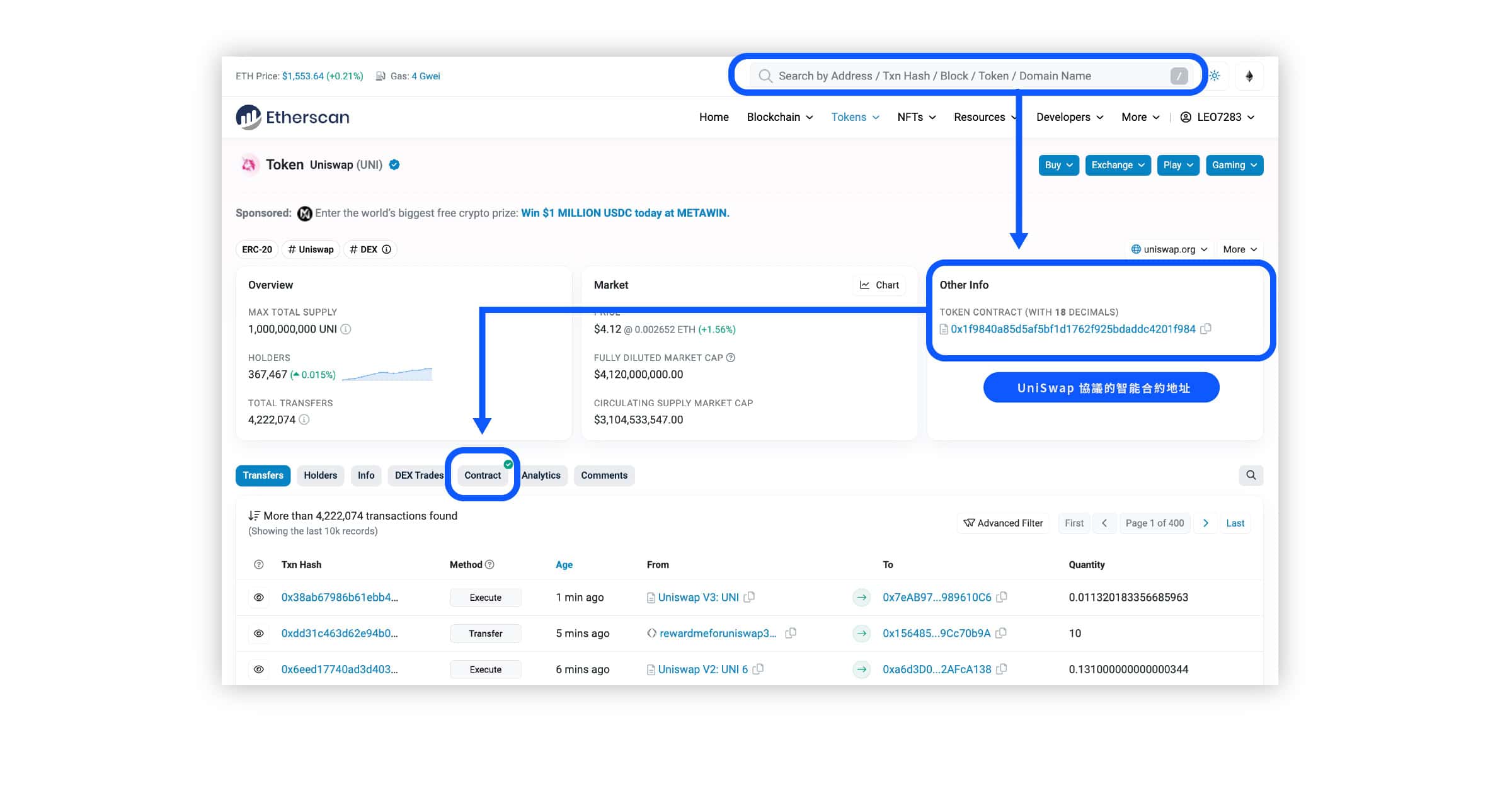Expand the Tokens menu

click(855, 117)
